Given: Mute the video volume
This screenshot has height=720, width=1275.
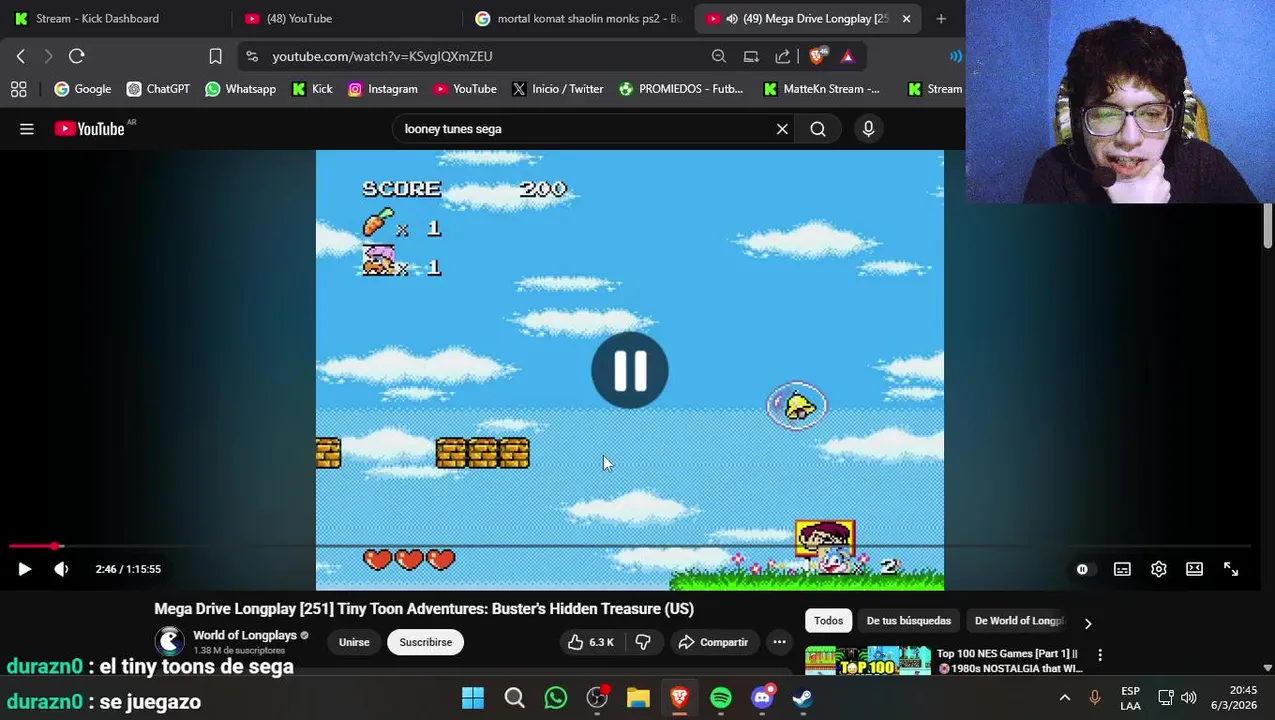Looking at the screenshot, I should coord(61,569).
